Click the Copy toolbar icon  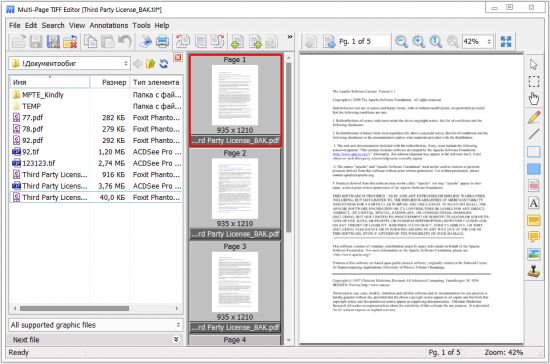(x=91, y=42)
